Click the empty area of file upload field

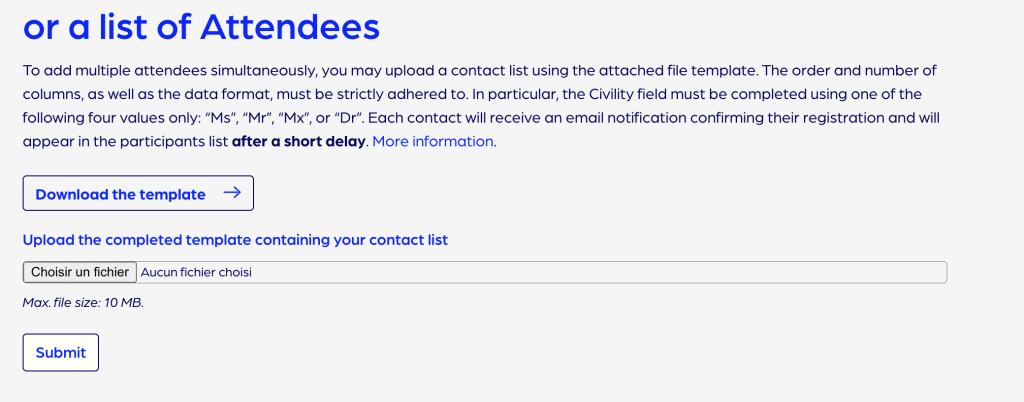point(600,272)
